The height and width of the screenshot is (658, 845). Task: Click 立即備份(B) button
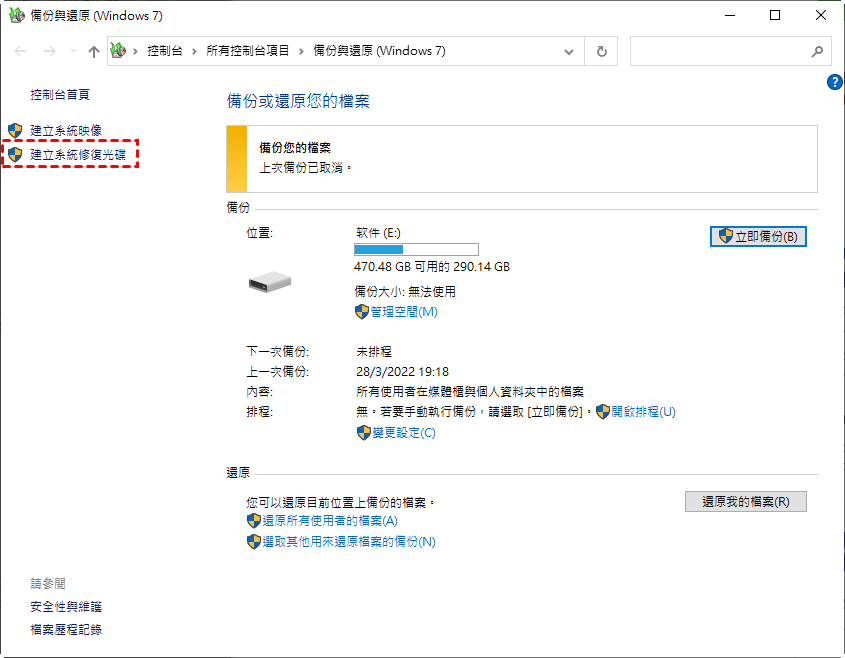(758, 237)
